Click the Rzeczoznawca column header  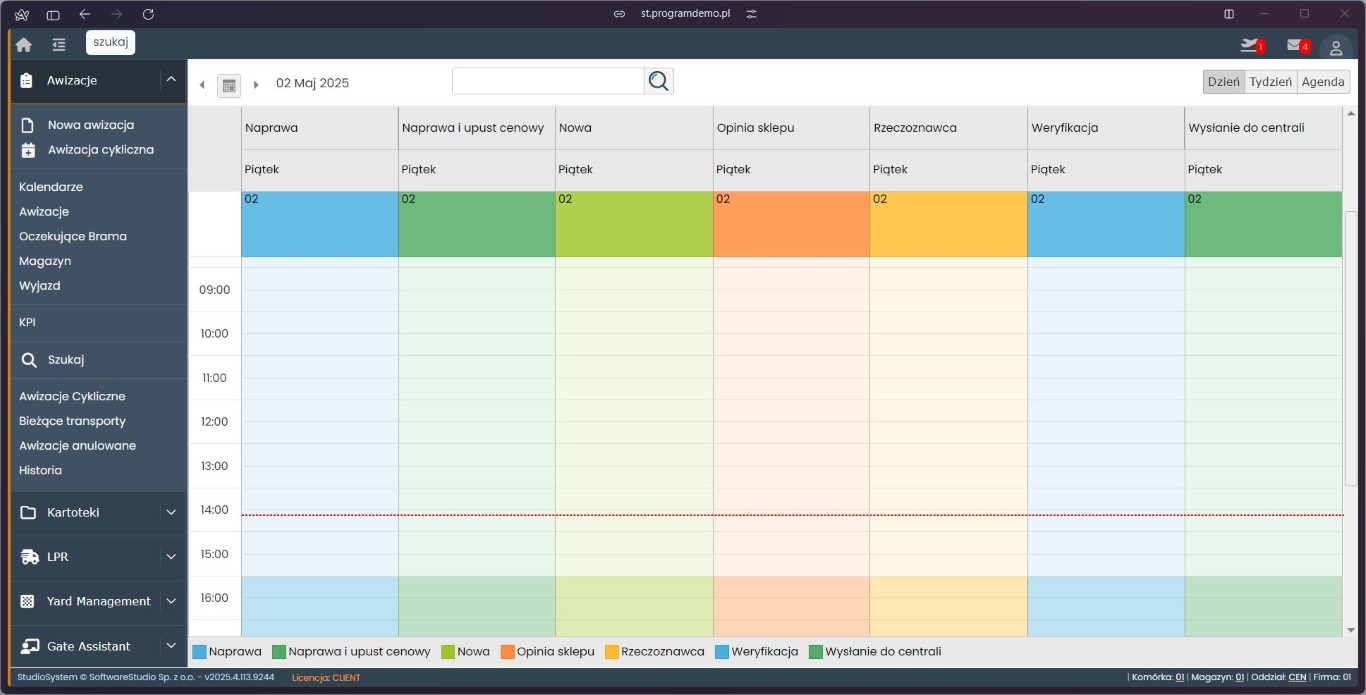tap(948, 128)
